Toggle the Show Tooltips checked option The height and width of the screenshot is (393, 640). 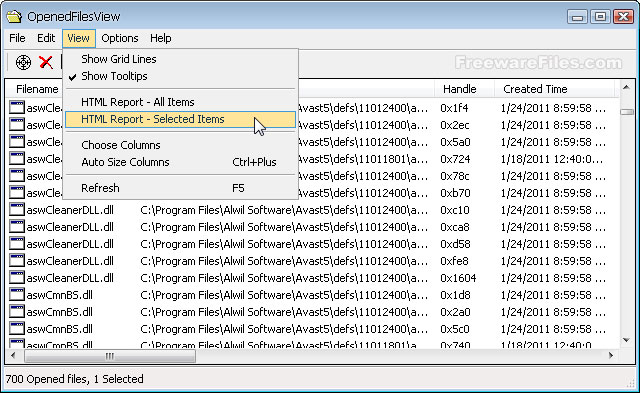click(x=180, y=76)
